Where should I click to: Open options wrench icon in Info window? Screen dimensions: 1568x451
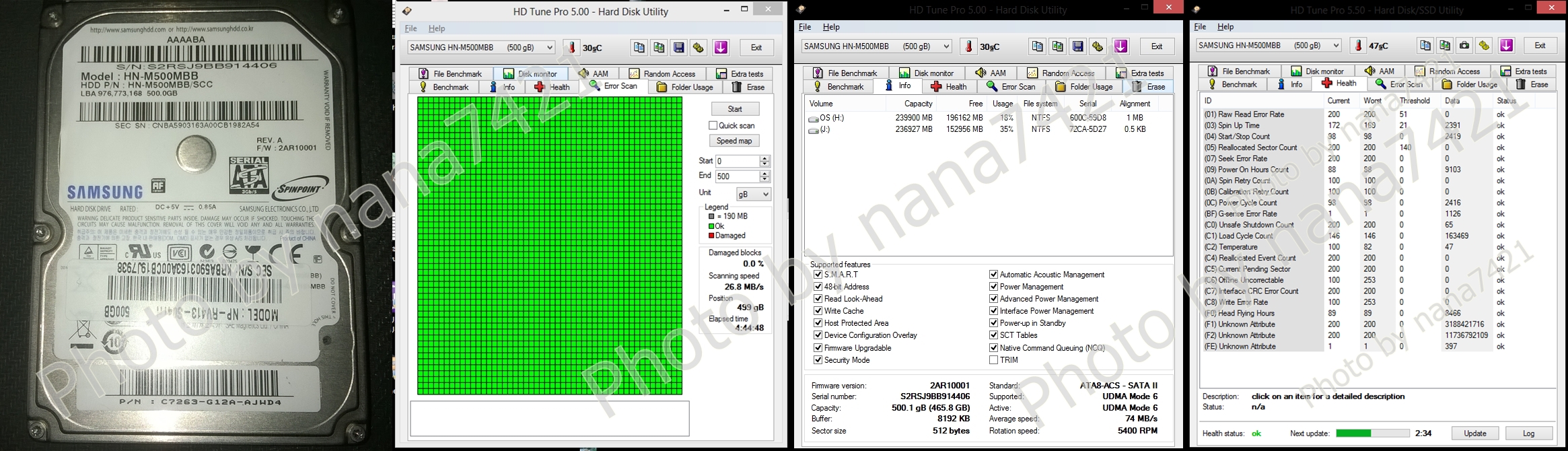tap(1098, 46)
